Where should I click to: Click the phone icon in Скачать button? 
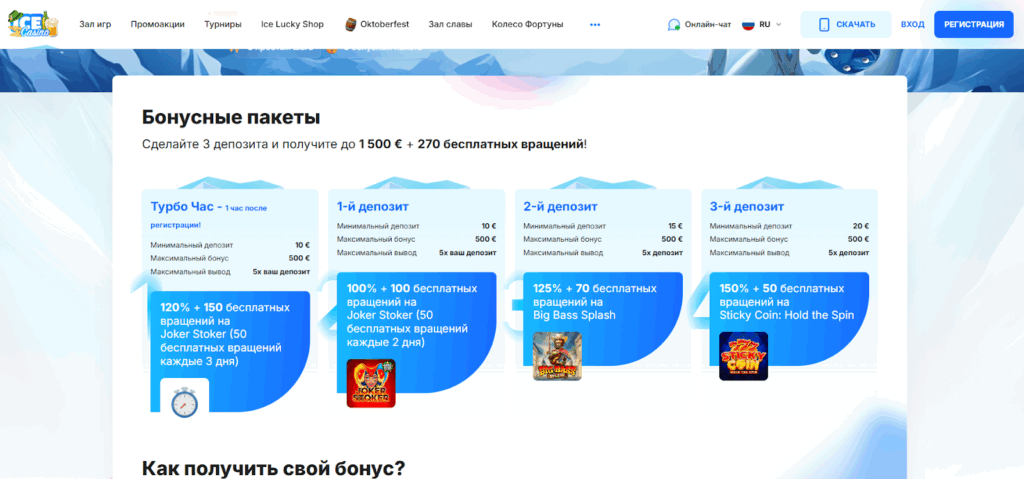click(824, 24)
